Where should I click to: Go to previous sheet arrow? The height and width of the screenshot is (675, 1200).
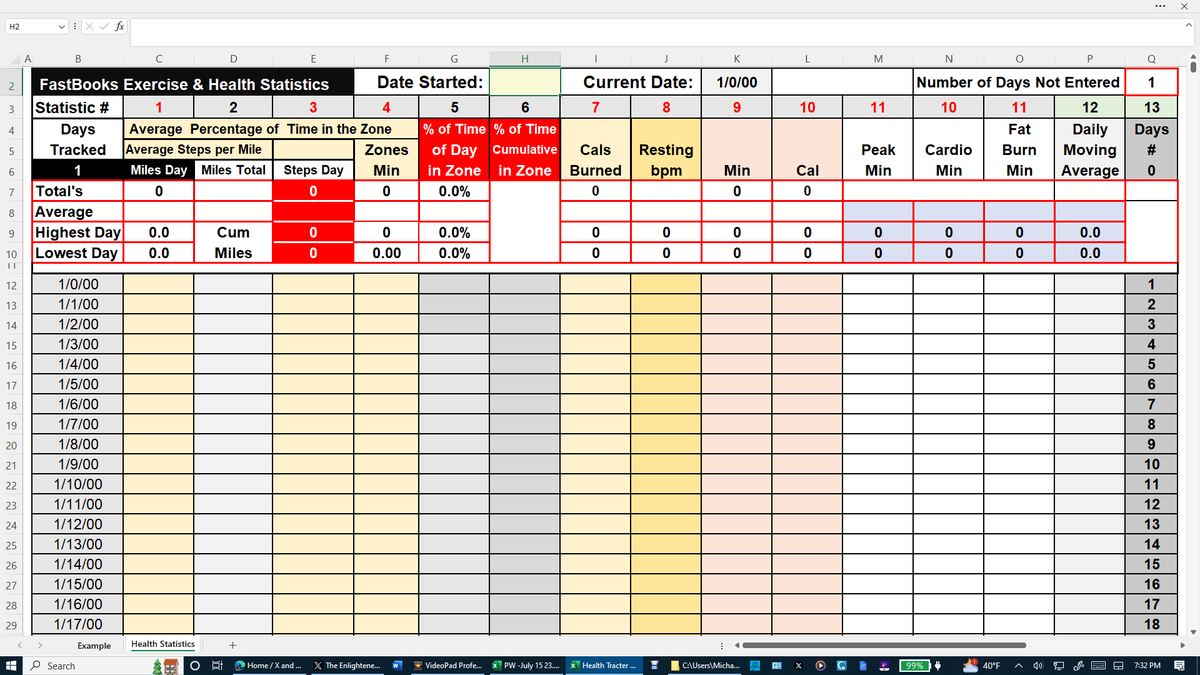(22, 646)
